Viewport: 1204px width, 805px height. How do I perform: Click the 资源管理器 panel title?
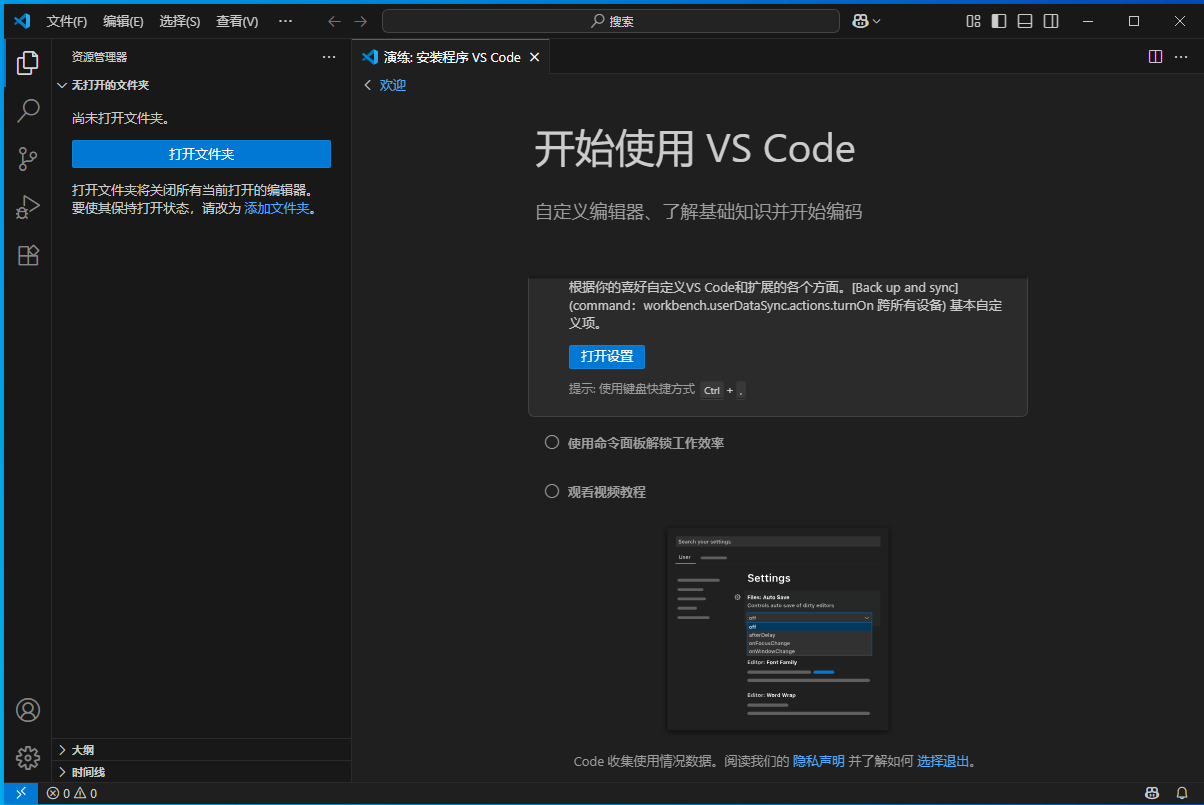[99, 57]
